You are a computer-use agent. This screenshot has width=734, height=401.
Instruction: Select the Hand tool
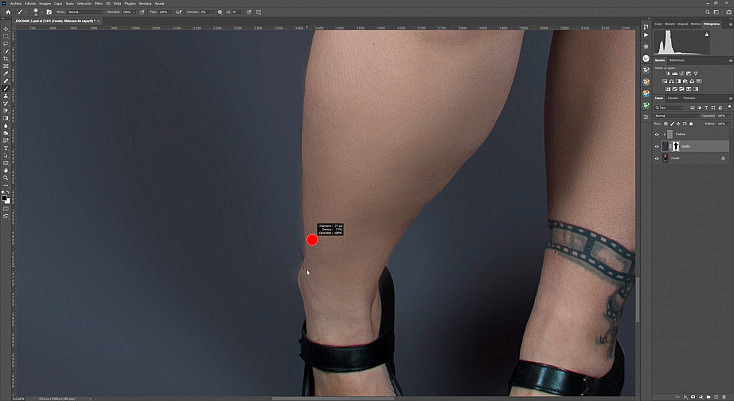coord(6,171)
